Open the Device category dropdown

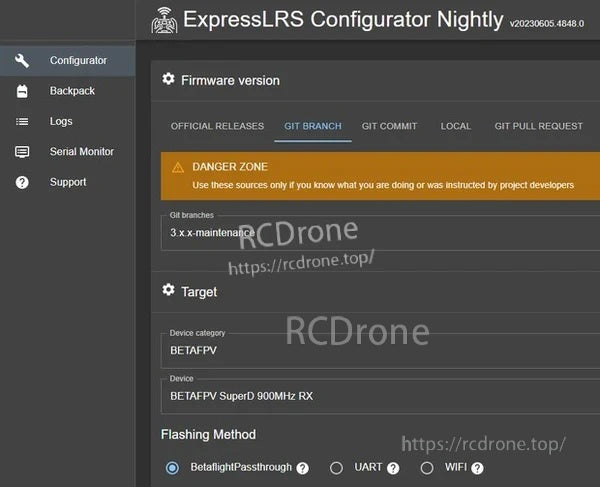[x=380, y=350]
